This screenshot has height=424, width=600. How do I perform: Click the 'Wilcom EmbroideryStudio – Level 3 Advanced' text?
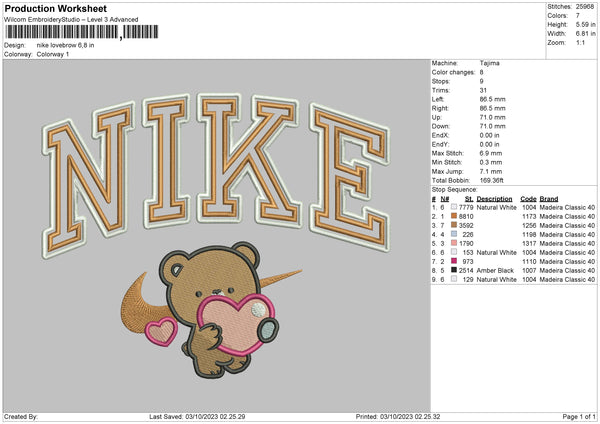(x=71, y=20)
